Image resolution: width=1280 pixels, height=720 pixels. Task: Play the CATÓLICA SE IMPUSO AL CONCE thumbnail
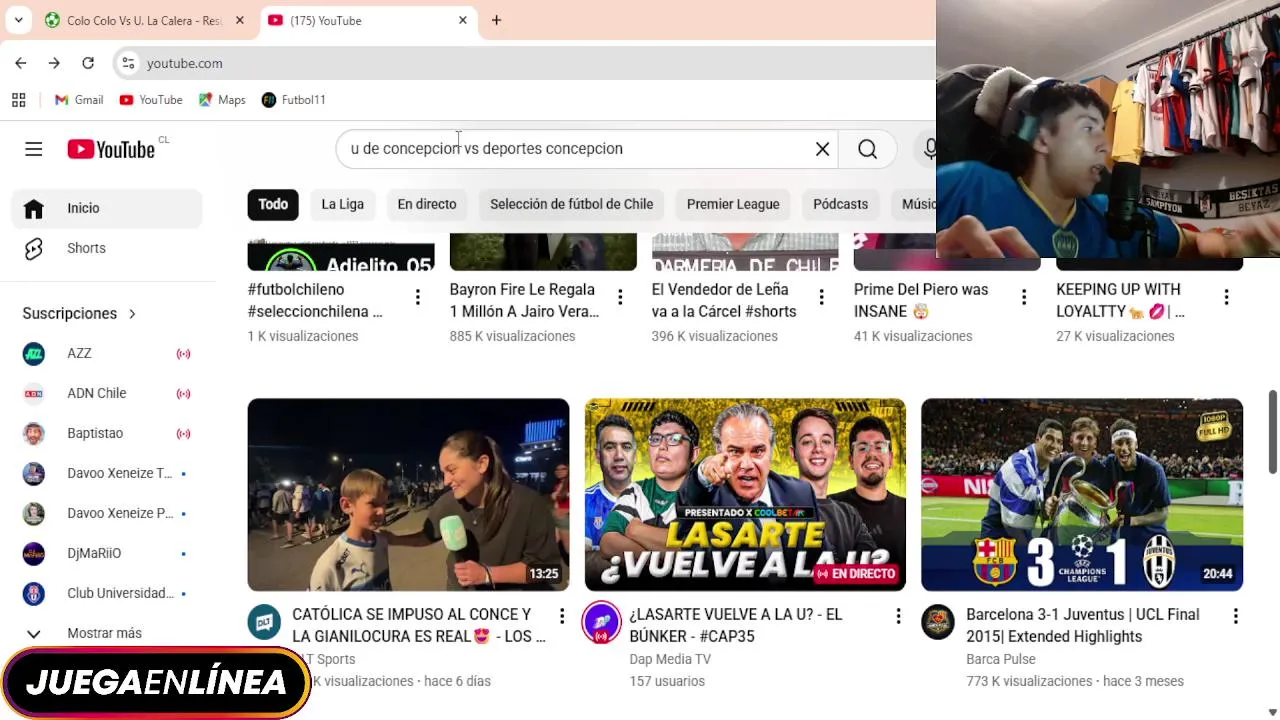pos(408,495)
